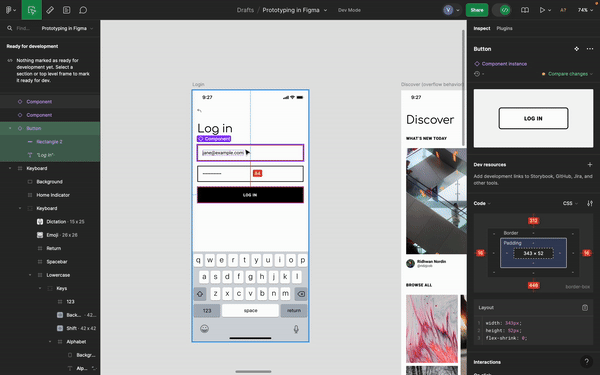Screen dimensions: 600x375
Task: Click the LOG IN button preview thumbnail
Action: [533, 118]
